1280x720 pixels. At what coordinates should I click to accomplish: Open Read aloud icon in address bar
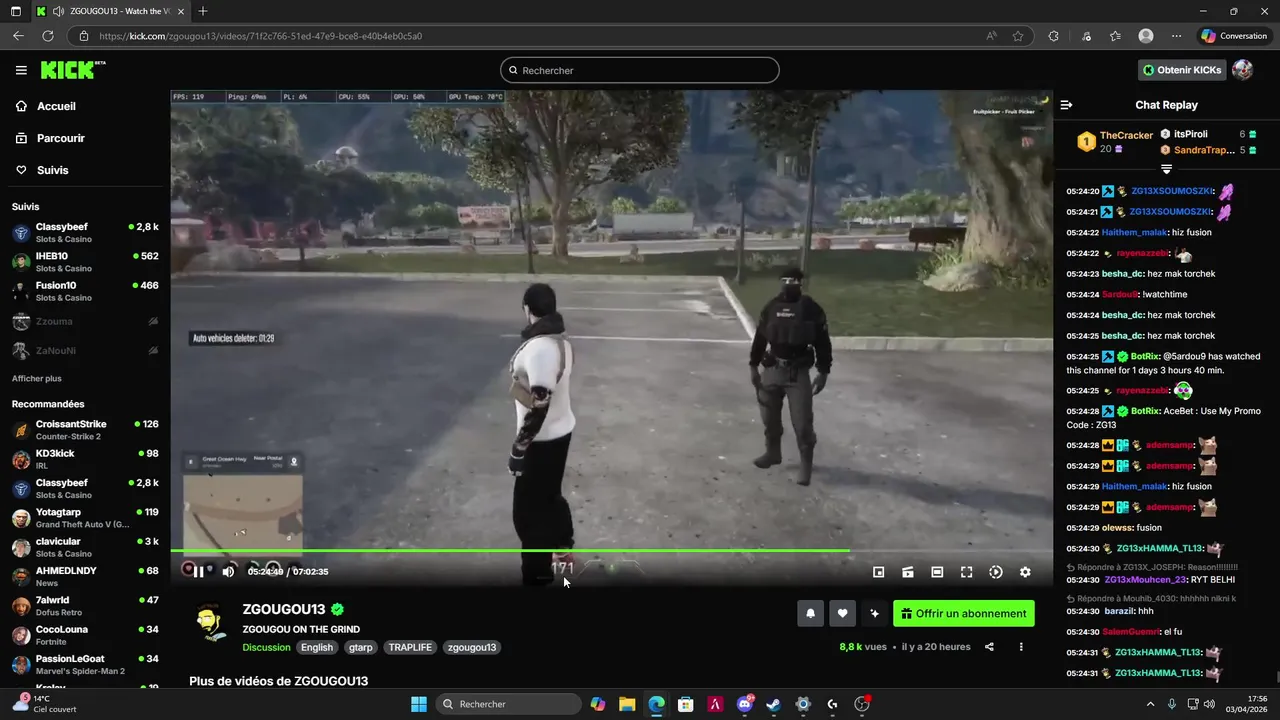click(x=991, y=36)
